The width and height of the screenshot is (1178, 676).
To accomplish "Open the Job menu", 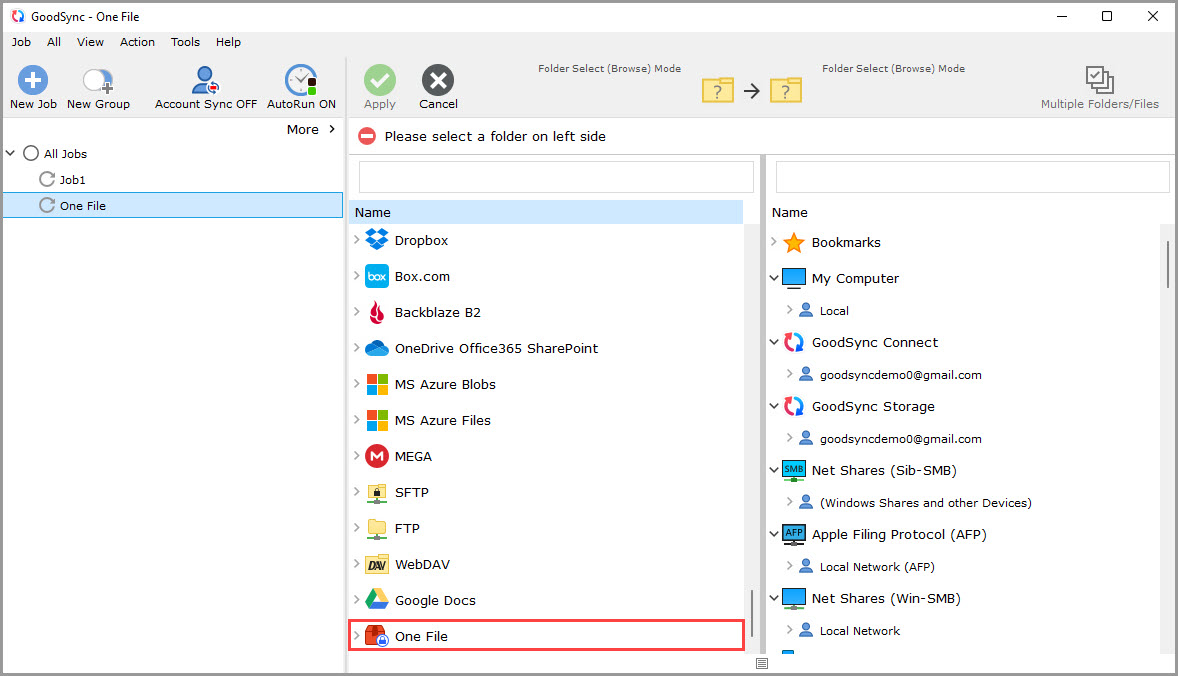I will coord(21,42).
